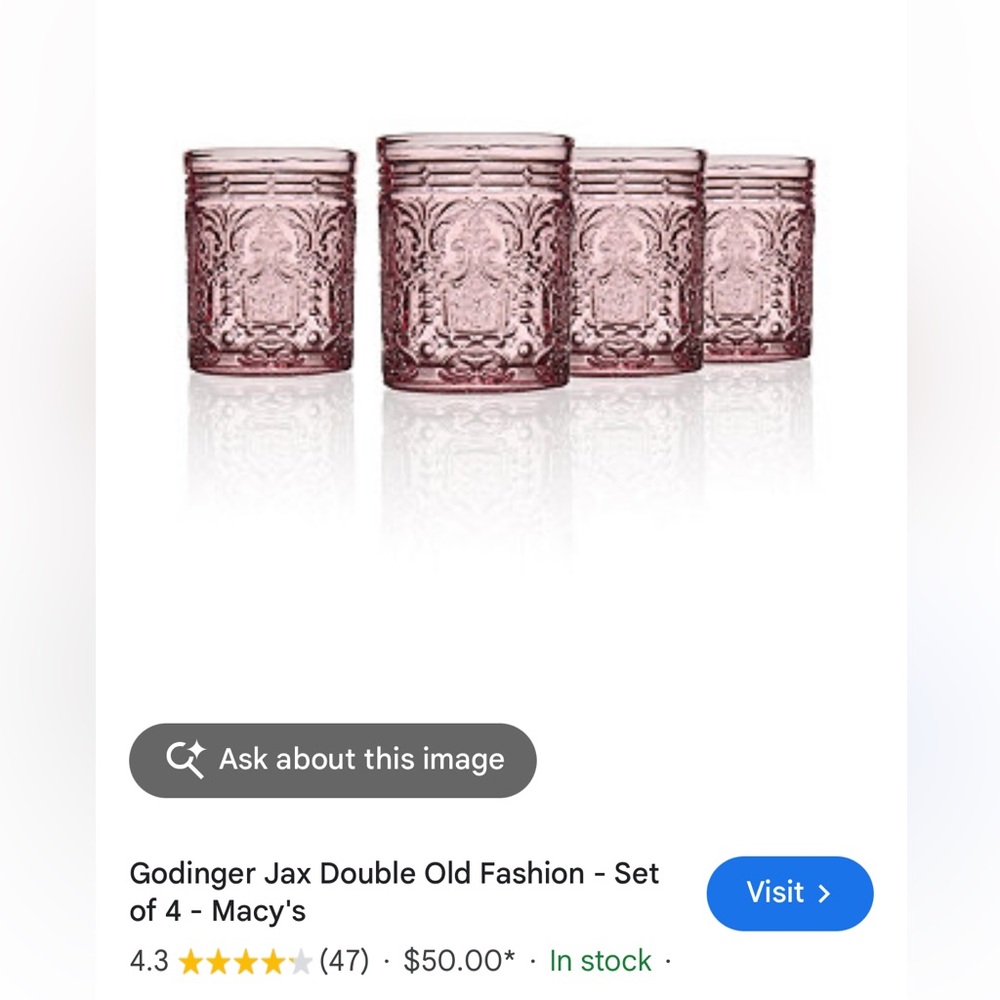Click the dot separator after the price
1000x1000 pixels.
click(532, 962)
